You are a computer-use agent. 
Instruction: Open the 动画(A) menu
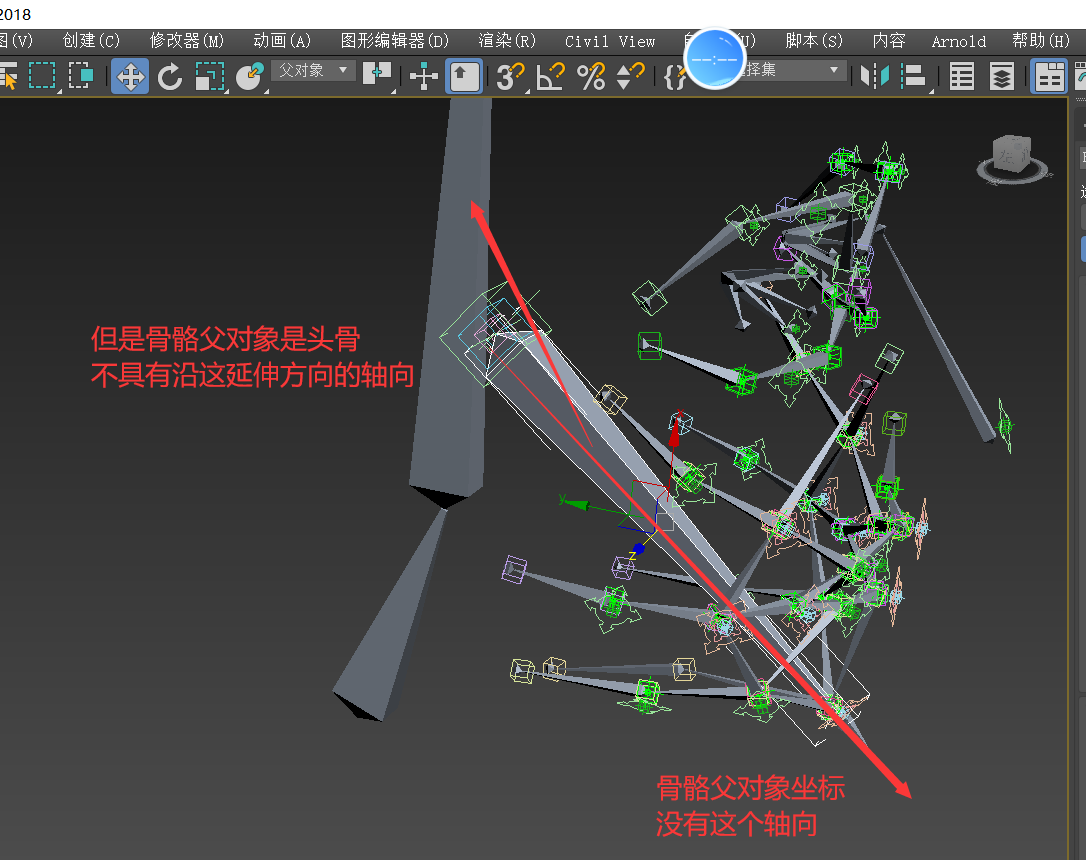tap(281, 41)
